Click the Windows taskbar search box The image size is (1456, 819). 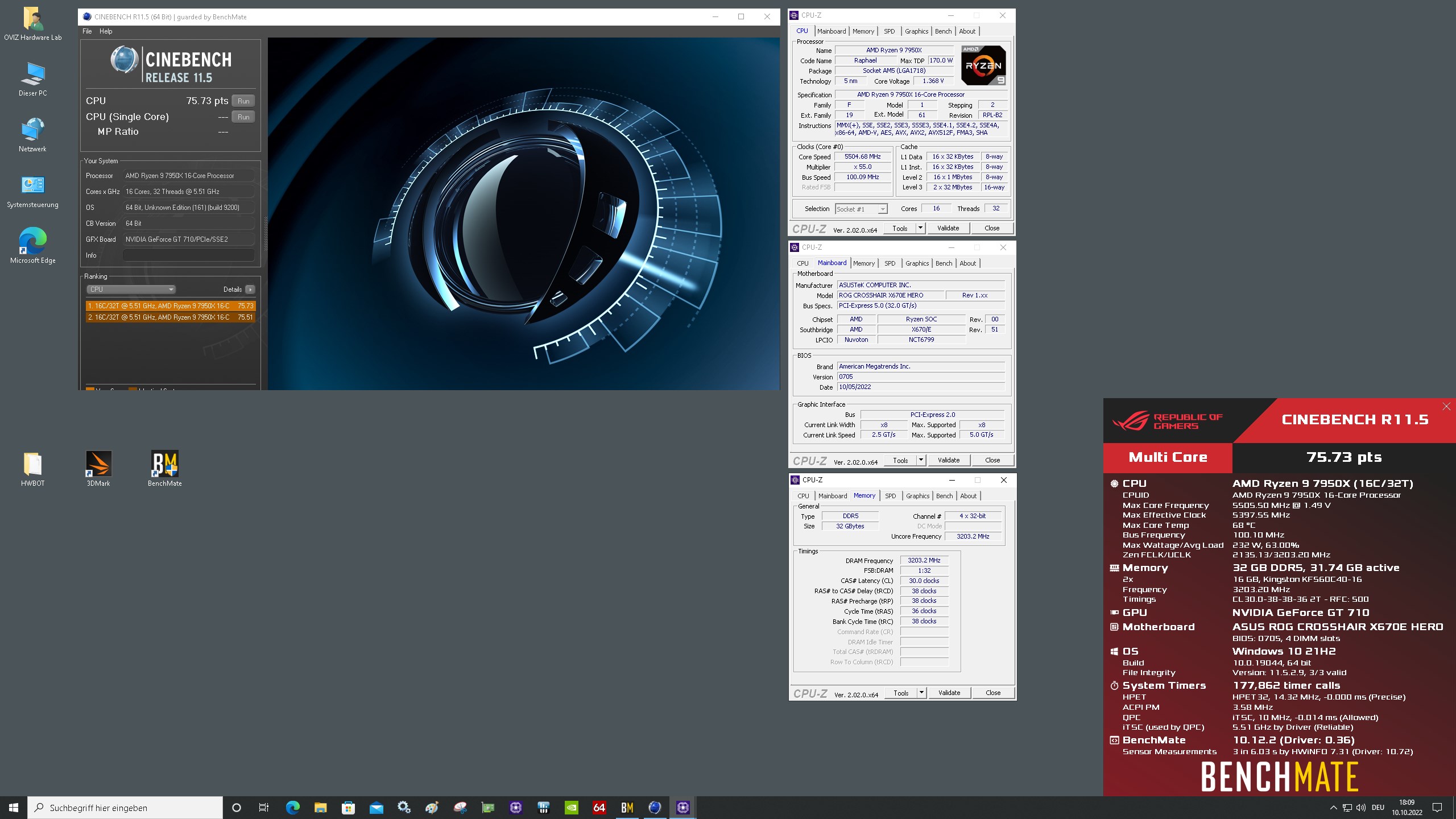coord(125,808)
